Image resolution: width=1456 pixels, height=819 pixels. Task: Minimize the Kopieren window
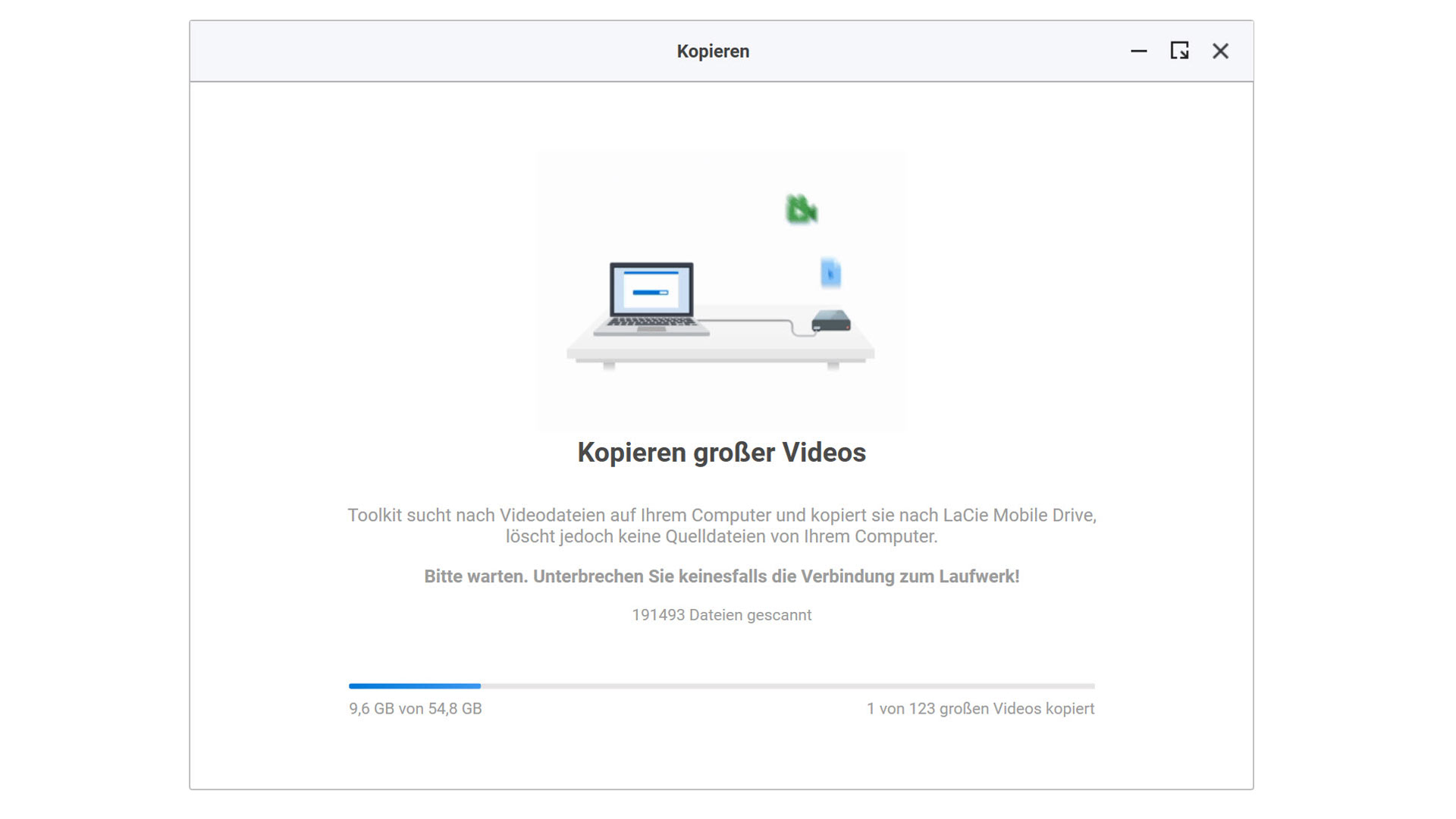pyautogui.click(x=1138, y=51)
